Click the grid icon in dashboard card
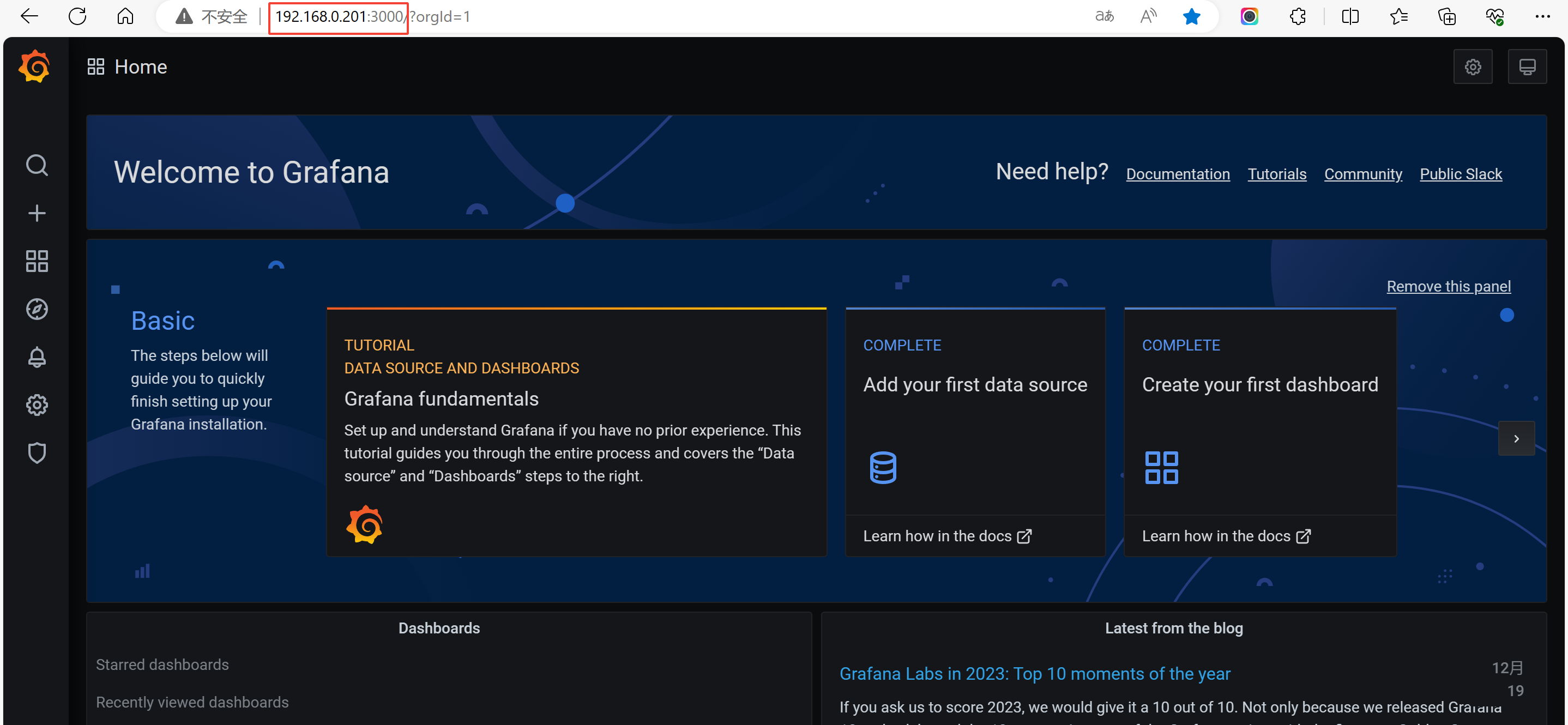The height and width of the screenshot is (725, 1568). (1161, 468)
